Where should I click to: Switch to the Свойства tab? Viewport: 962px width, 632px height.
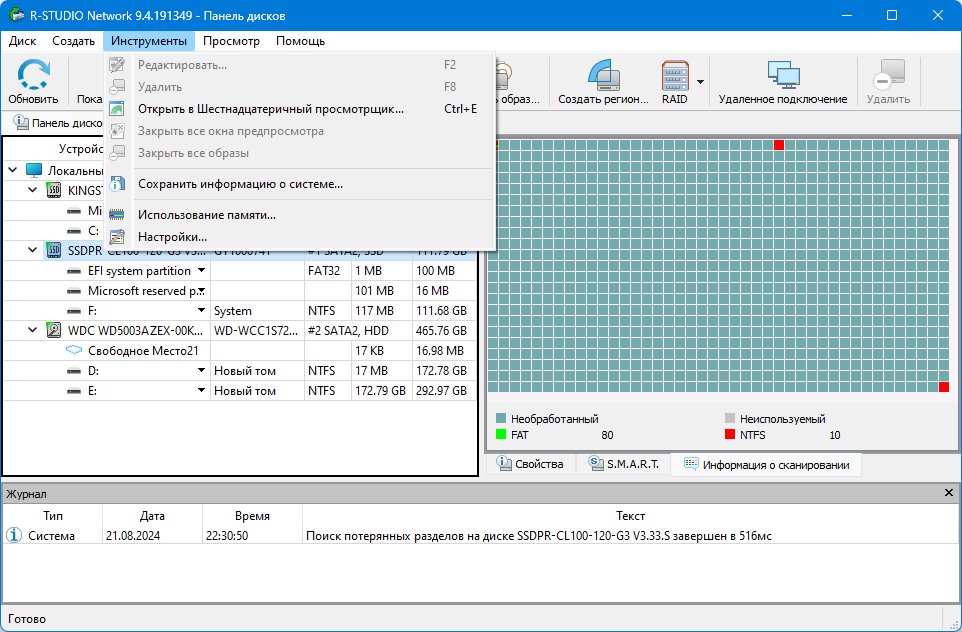coord(531,464)
